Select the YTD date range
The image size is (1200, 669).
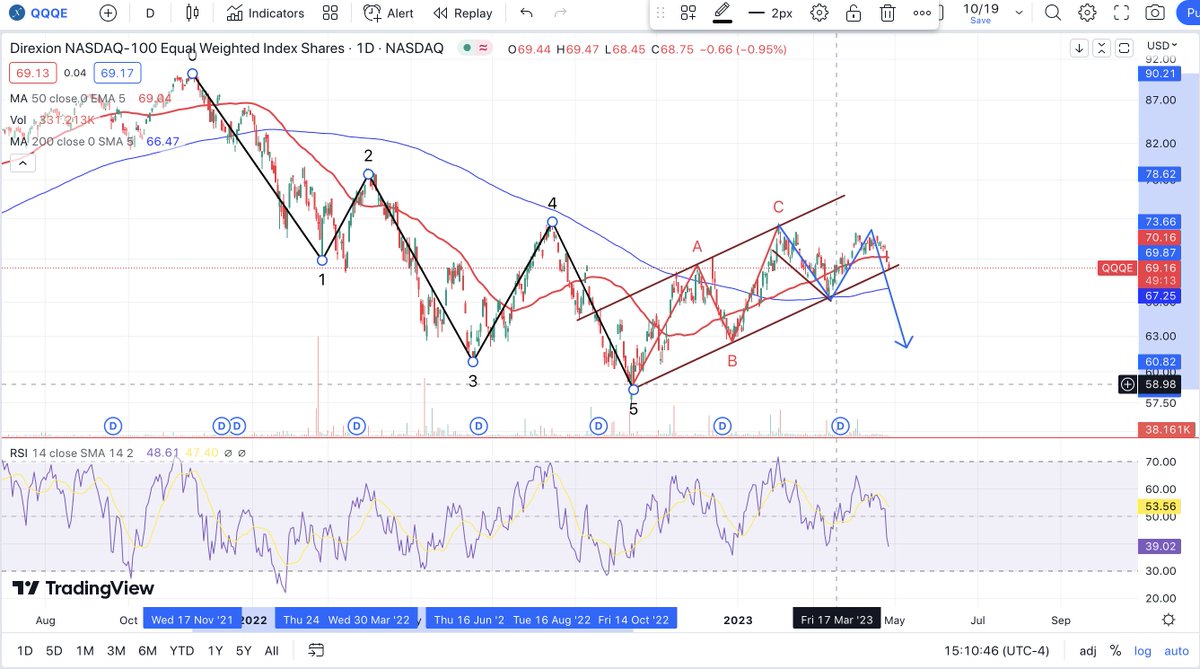(x=182, y=651)
